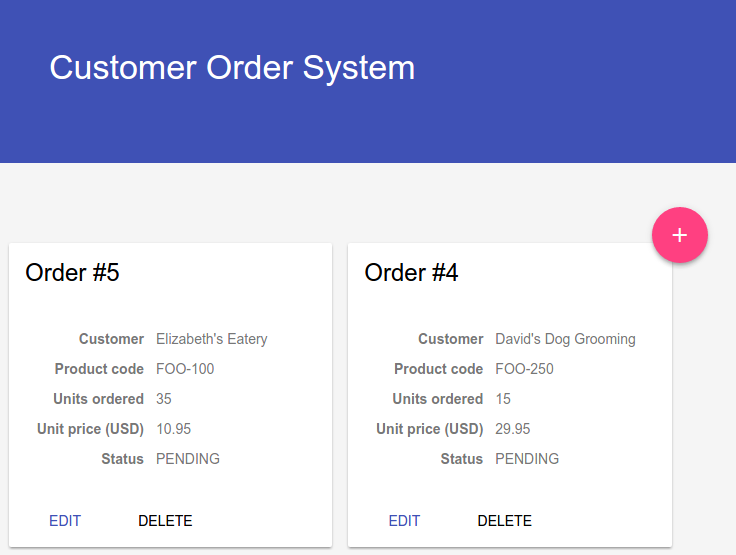
Task: Click the PENDING status on Order #4
Action: click(x=527, y=459)
